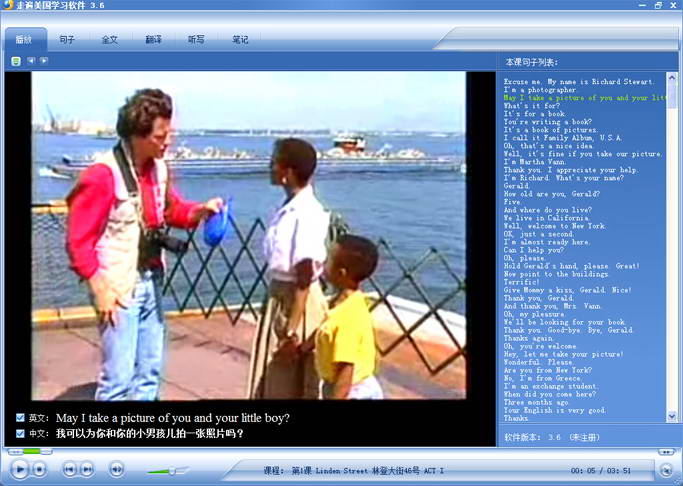Click the green playback progress bar

tap(31, 451)
